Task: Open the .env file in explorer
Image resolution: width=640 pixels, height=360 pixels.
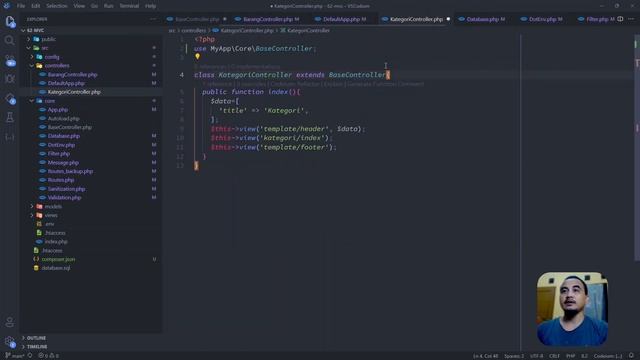Action: click(49, 224)
